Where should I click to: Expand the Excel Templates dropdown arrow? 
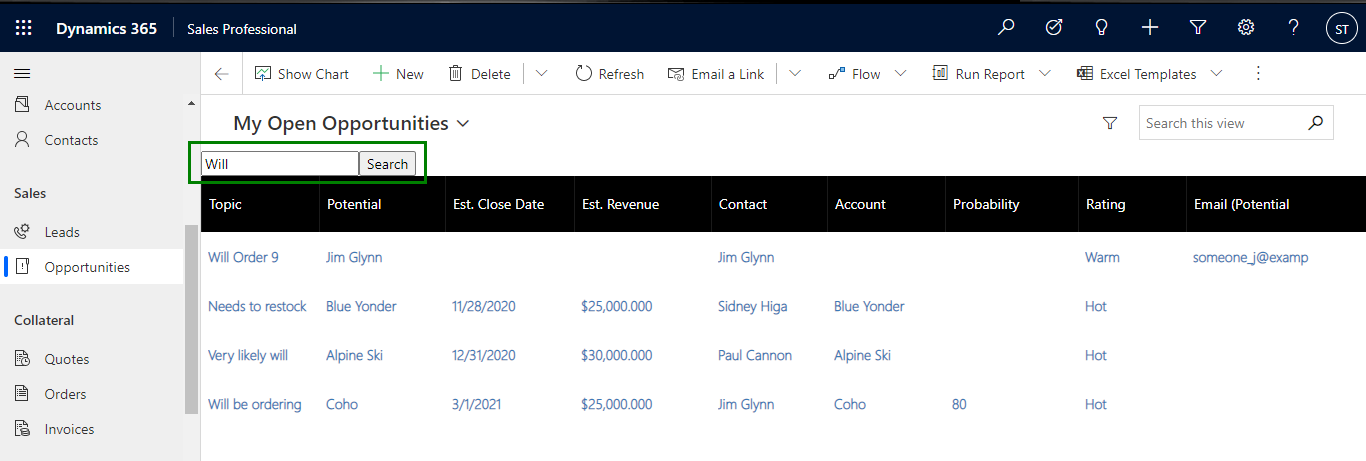[x=1216, y=73]
